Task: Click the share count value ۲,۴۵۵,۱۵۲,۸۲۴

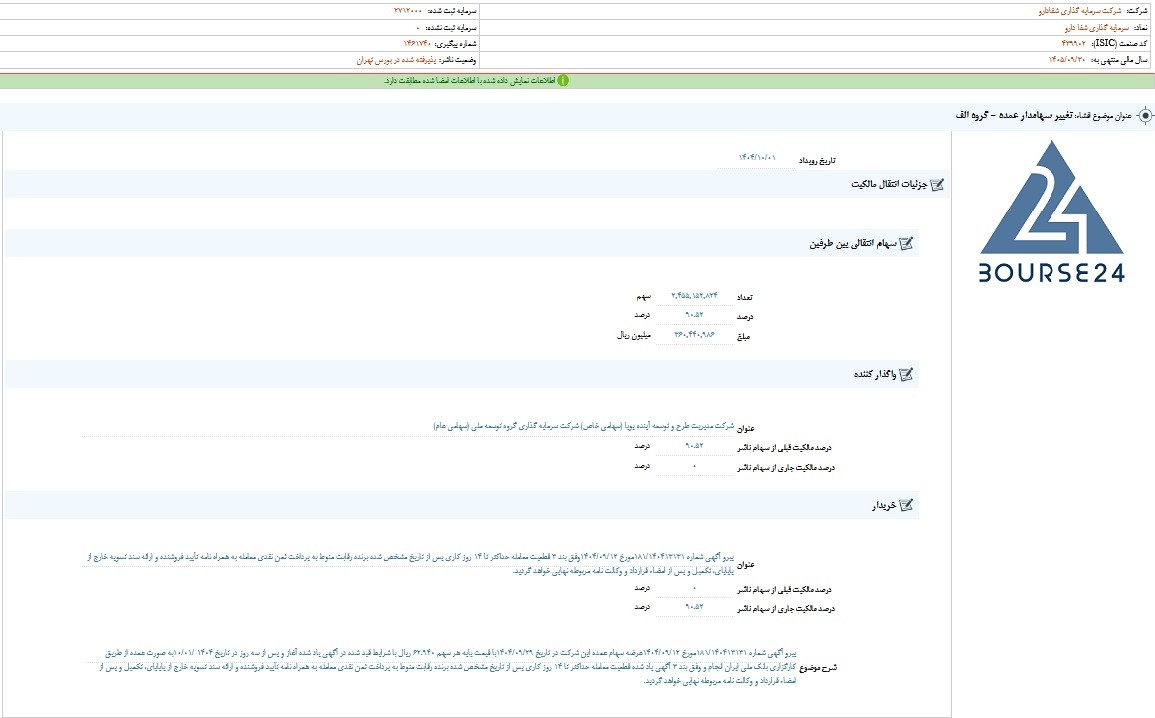Action: [x=694, y=296]
